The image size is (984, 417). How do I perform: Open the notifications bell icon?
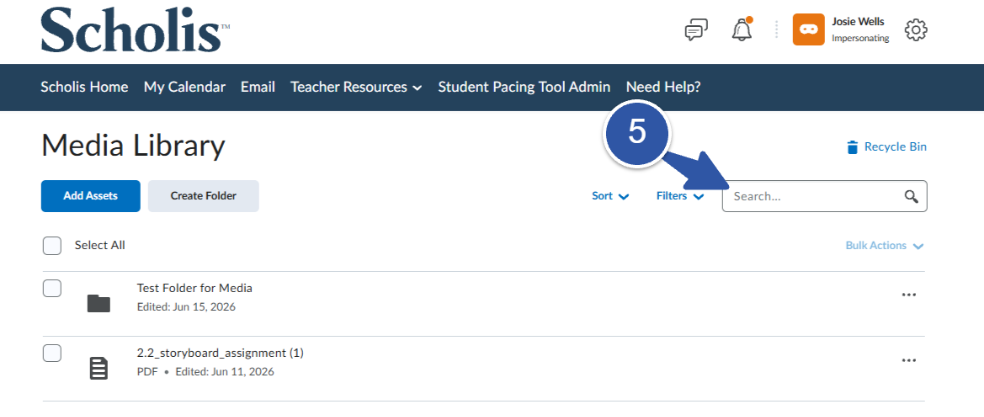742,30
